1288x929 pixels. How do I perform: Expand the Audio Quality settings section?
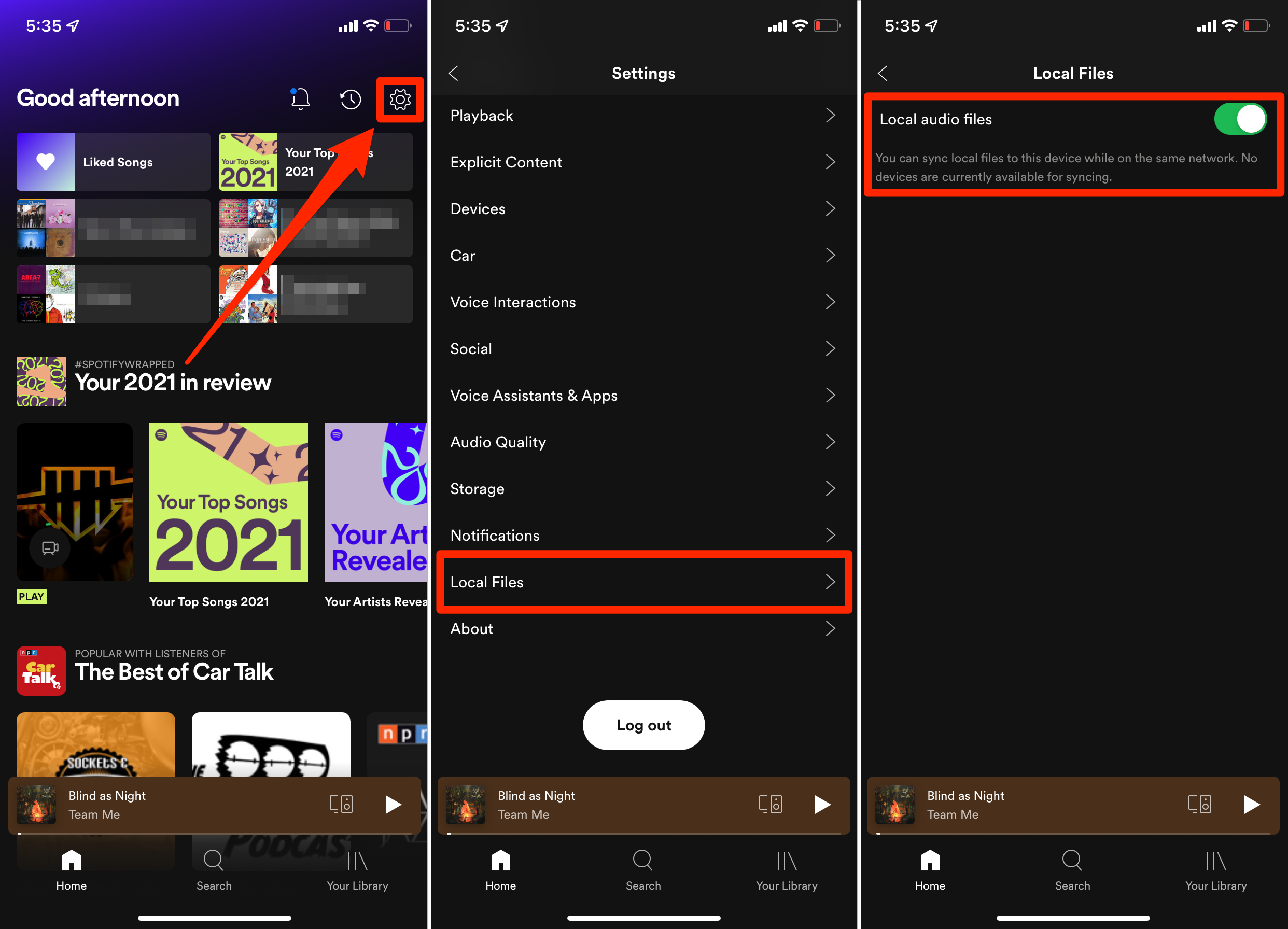point(643,442)
